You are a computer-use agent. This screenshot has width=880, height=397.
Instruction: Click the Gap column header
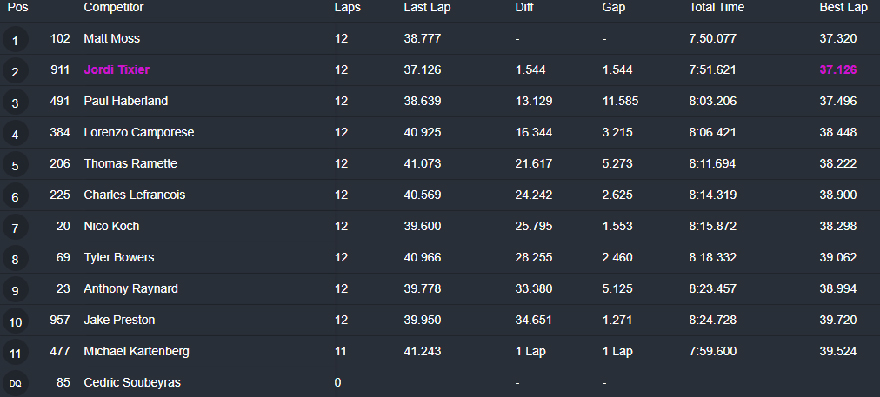(613, 7)
